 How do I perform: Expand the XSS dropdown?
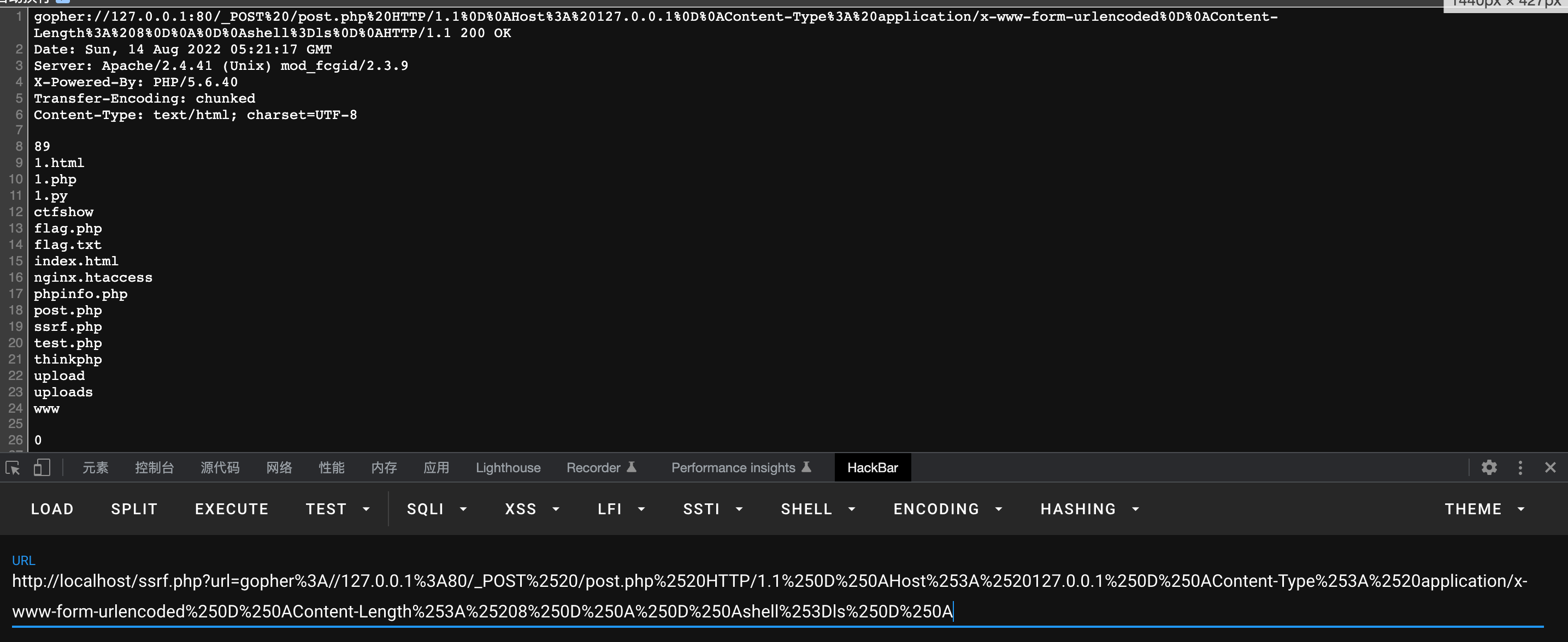pyautogui.click(x=532, y=509)
